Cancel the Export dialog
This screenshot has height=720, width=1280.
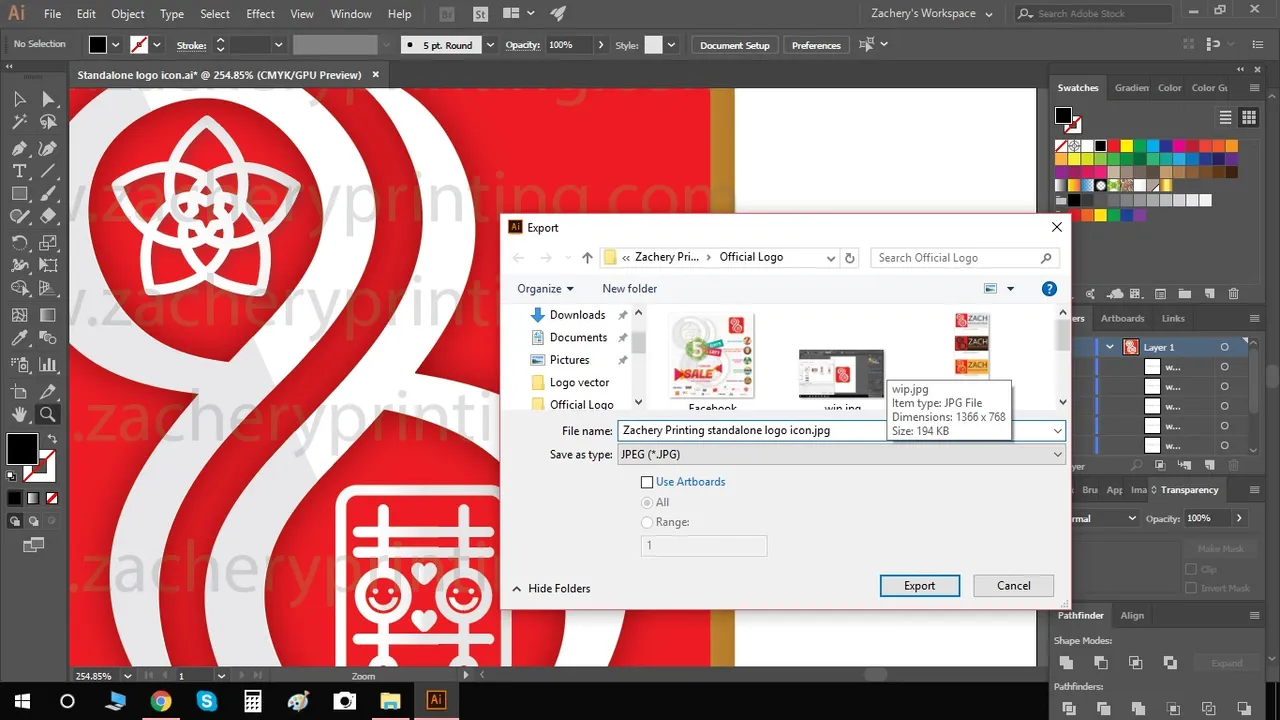point(1013,586)
